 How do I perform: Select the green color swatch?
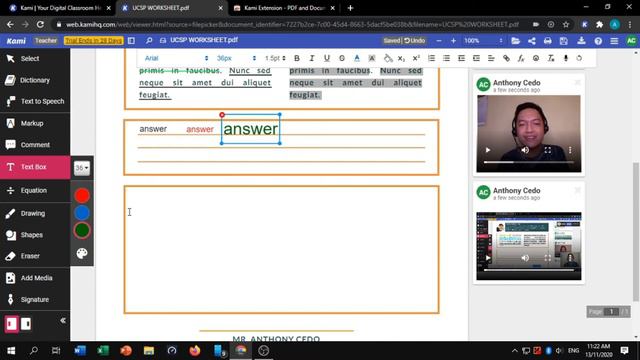[82, 230]
